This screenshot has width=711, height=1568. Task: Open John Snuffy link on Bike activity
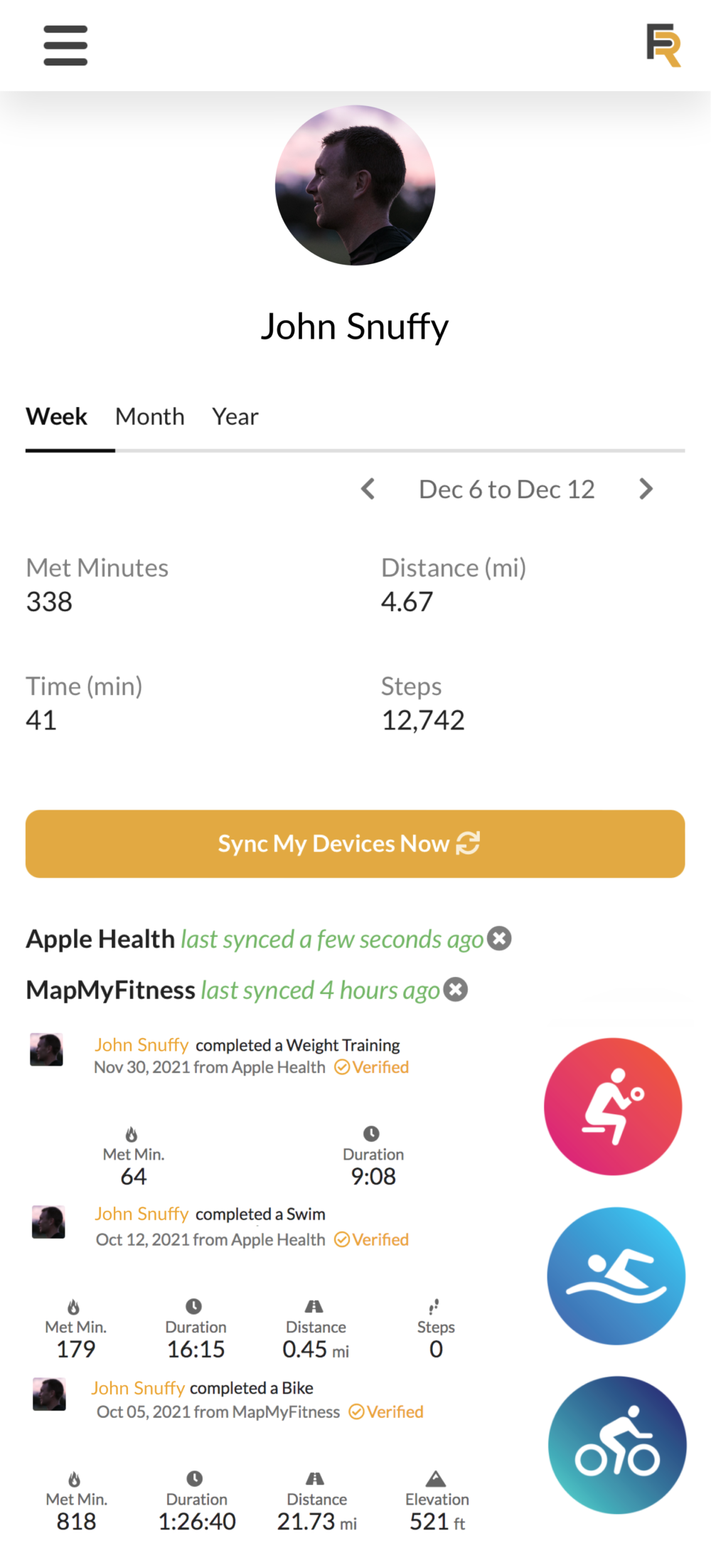[x=138, y=1388]
